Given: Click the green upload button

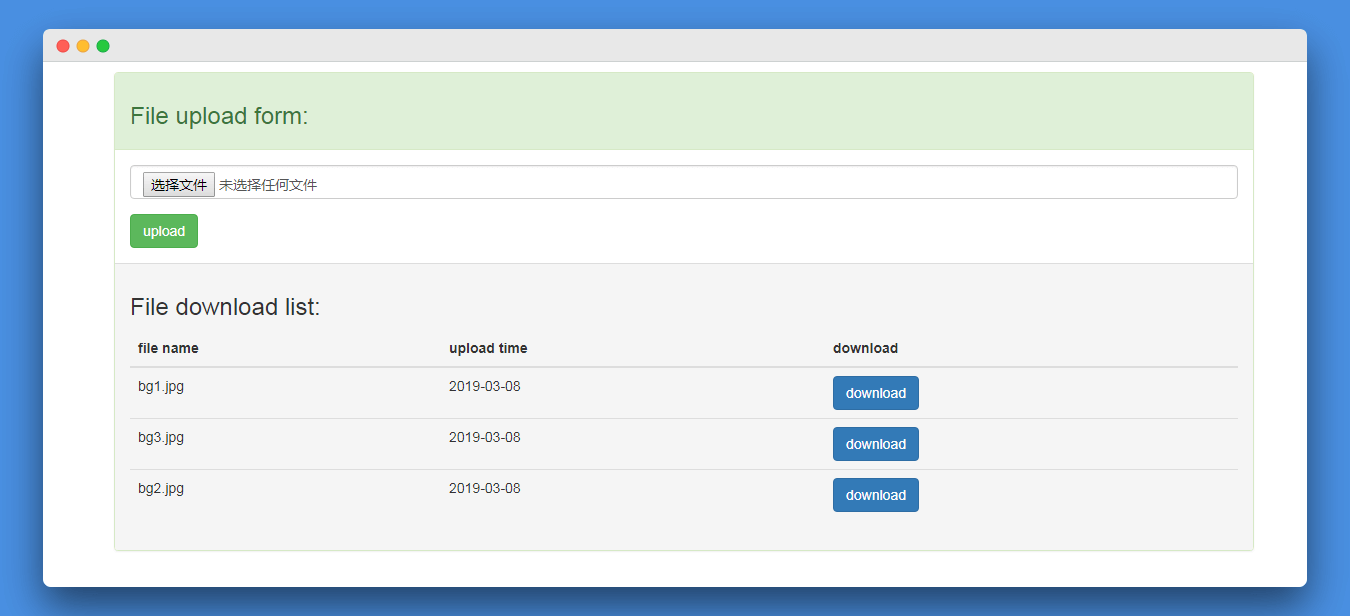Looking at the screenshot, I should pyautogui.click(x=164, y=231).
